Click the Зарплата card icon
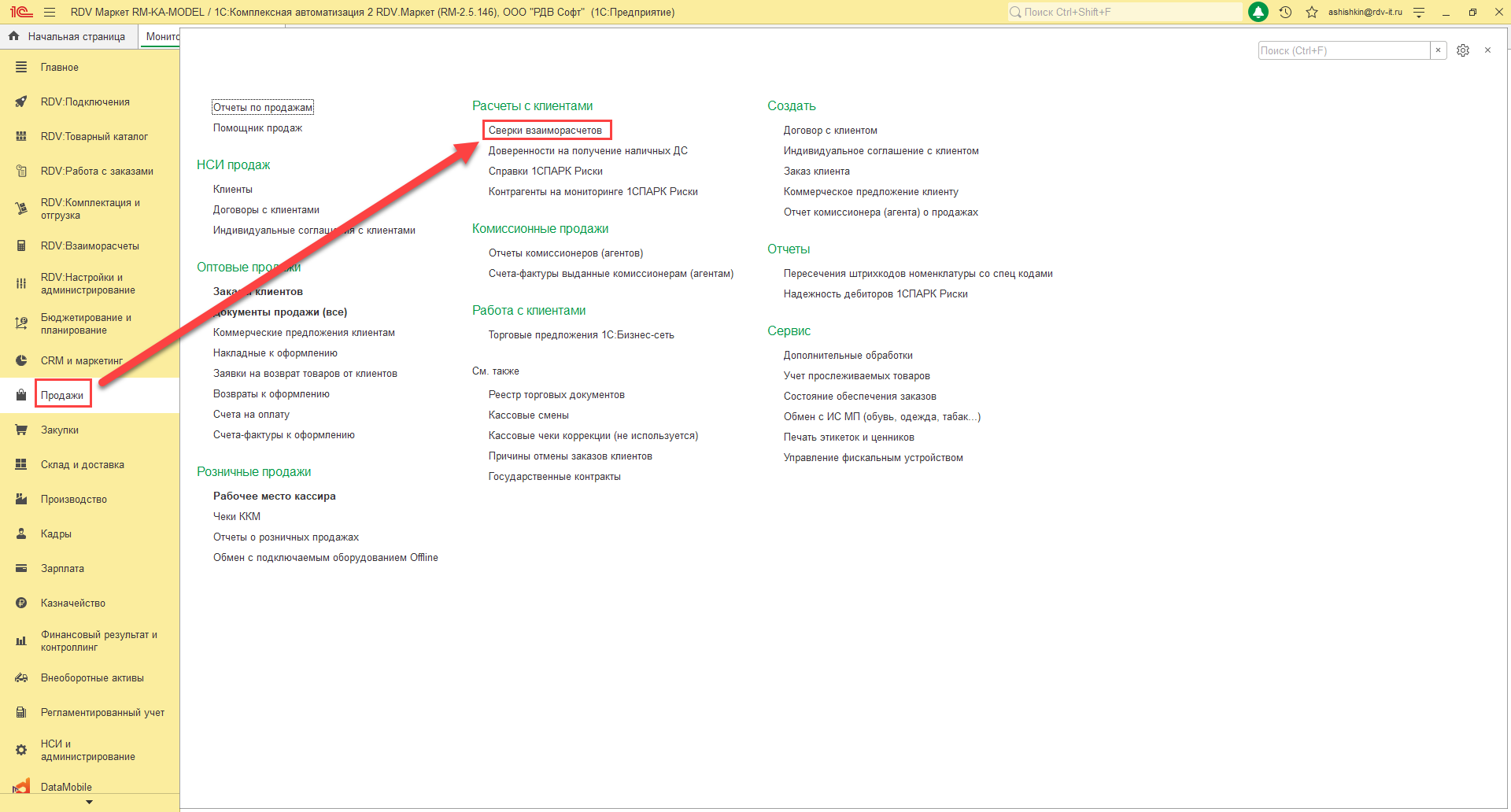The width and height of the screenshot is (1511, 812). pos(21,569)
